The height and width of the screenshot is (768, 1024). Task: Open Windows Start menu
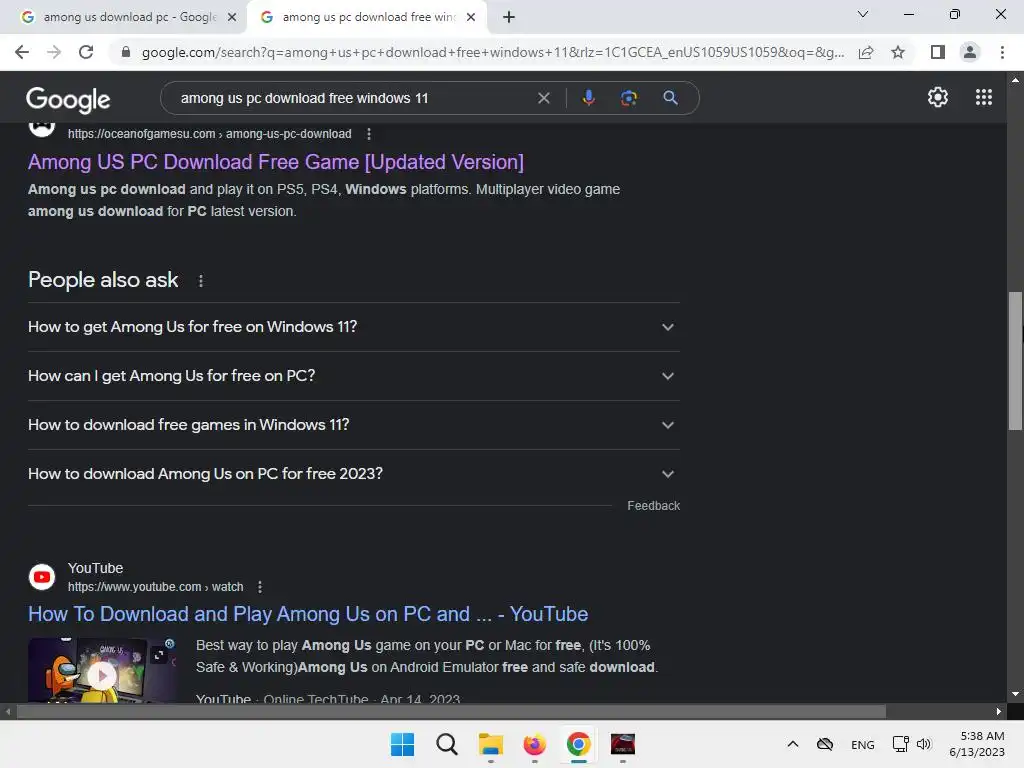point(402,744)
